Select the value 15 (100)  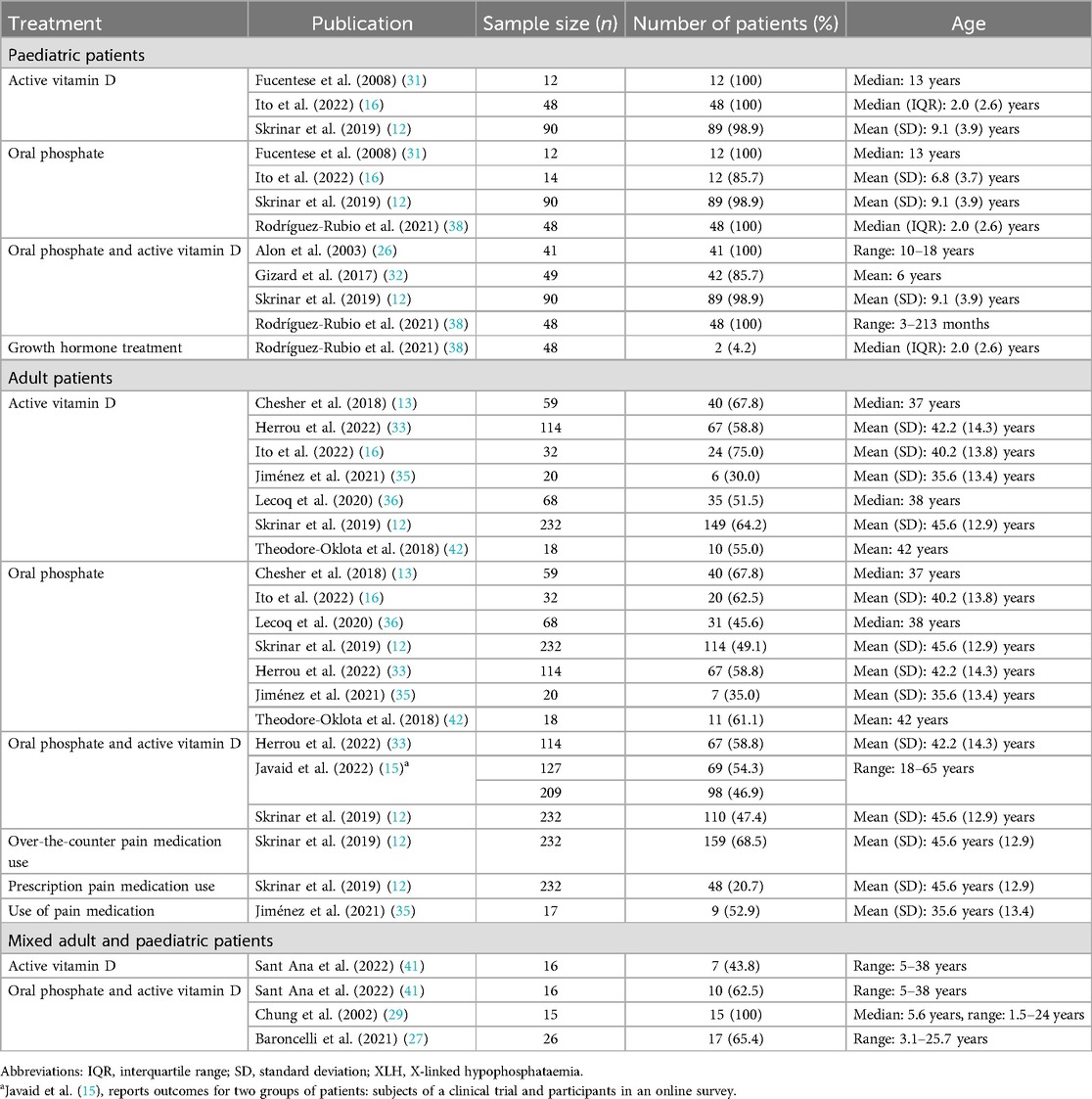pos(735,1015)
